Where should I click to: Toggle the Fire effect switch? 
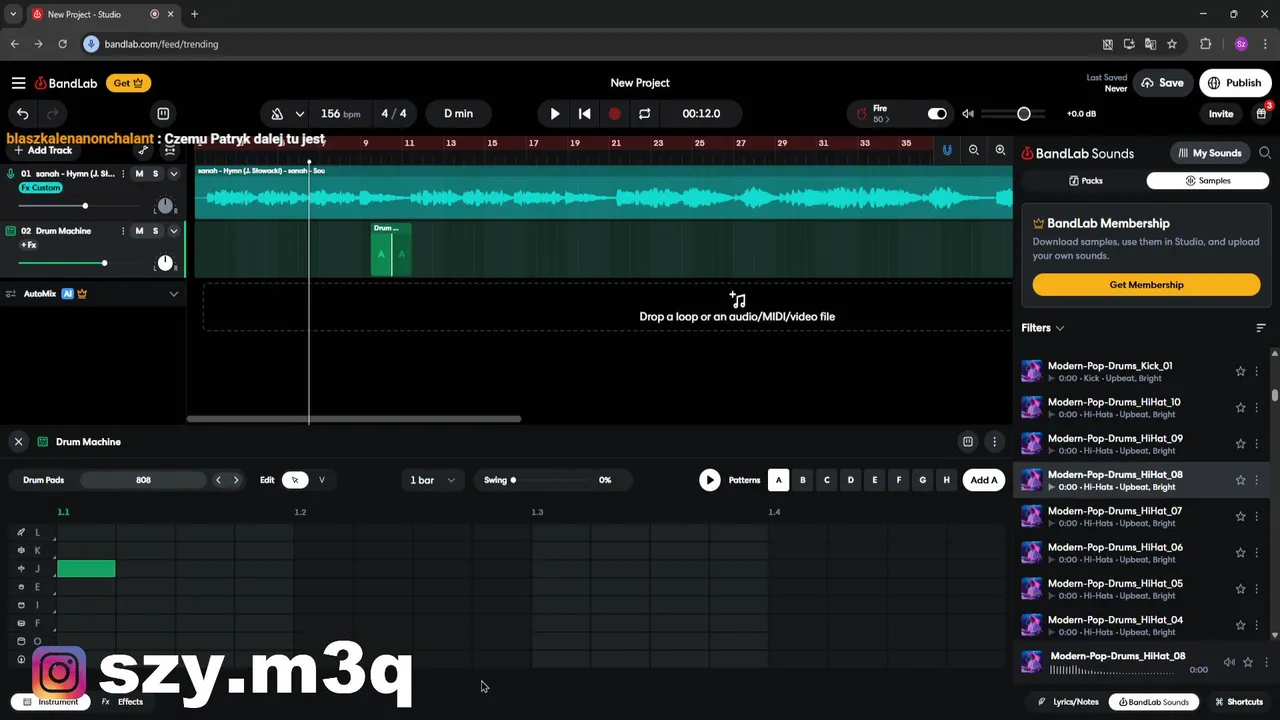(x=937, y=114)
